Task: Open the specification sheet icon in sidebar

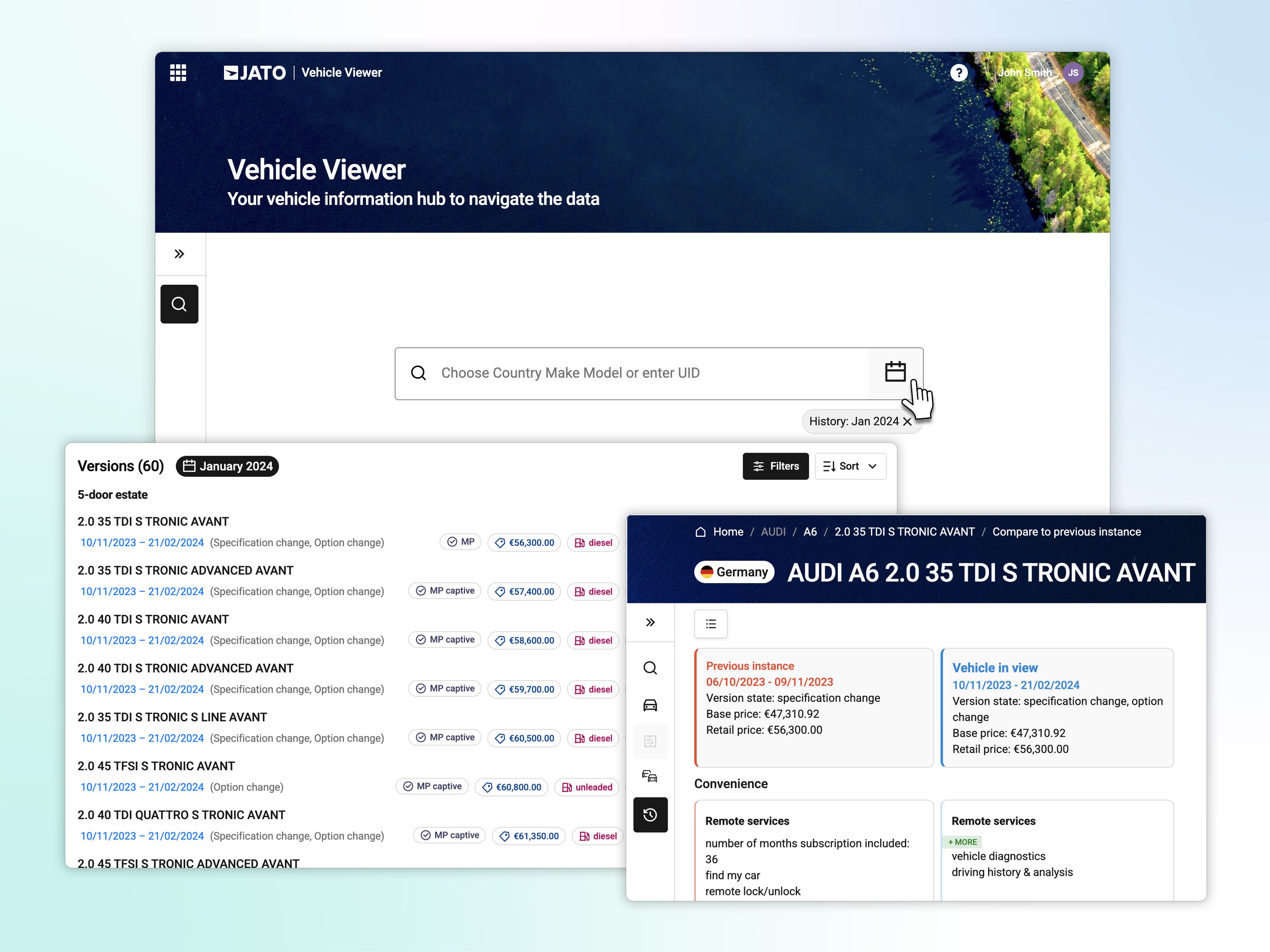Action: pyautogui.click(x=650, y=741)
